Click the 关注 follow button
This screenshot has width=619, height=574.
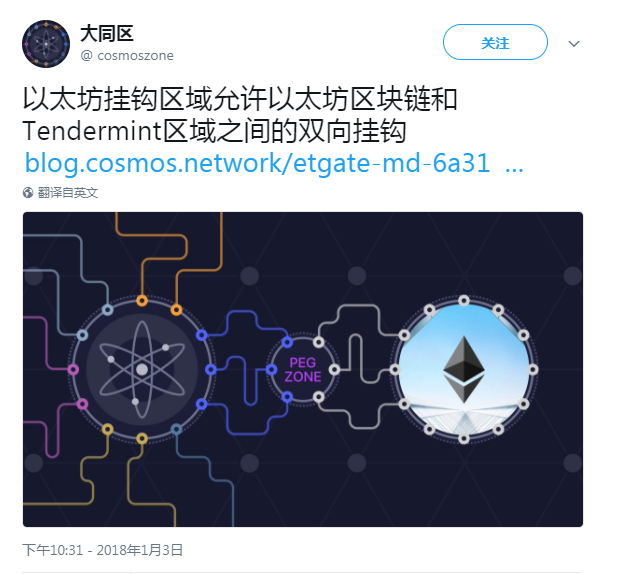tap(495, 42)
